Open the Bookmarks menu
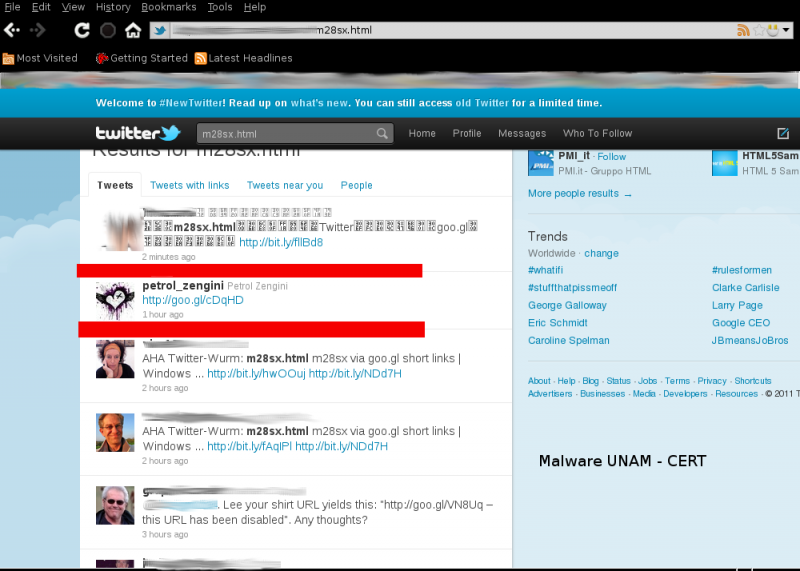 [169, 7]
